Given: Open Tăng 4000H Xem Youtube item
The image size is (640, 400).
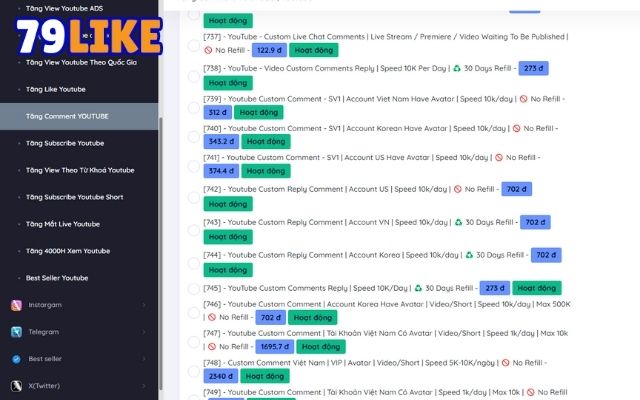Looking at the screenshot, I should tap(68, 251).
